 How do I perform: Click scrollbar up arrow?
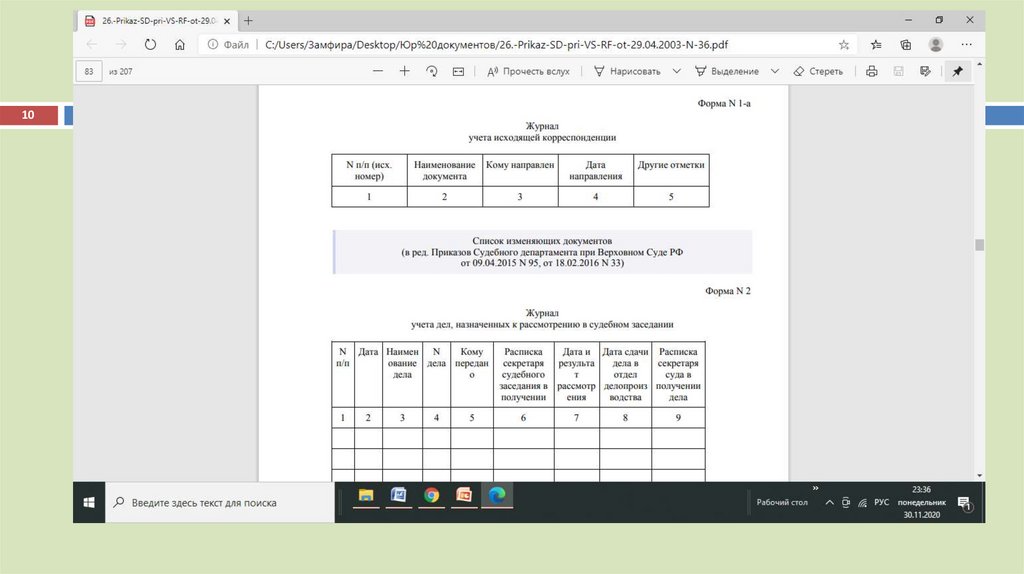[979, 65]
